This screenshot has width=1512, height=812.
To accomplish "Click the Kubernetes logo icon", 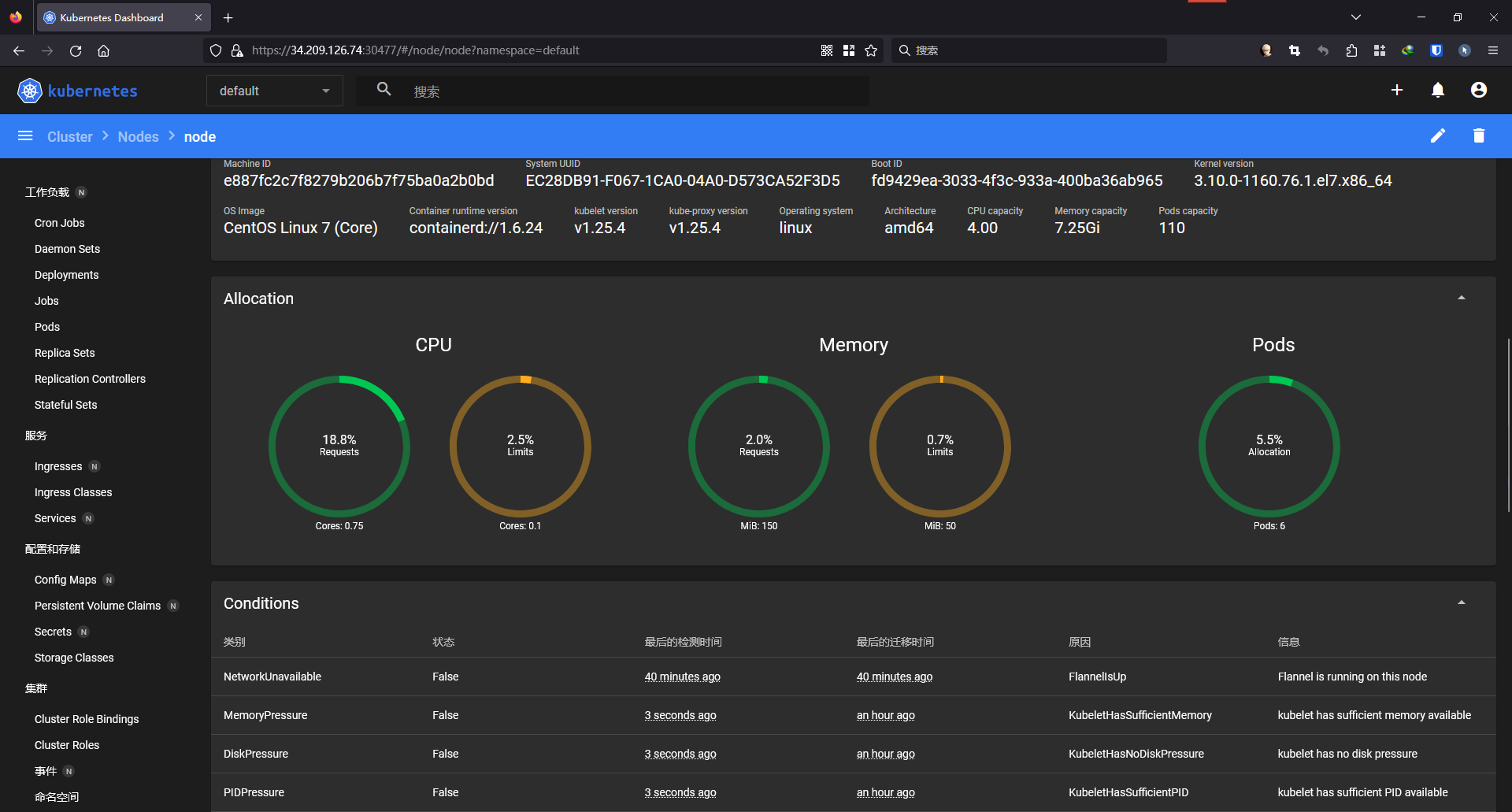I will pyautogui.click(x=30, y=91).
